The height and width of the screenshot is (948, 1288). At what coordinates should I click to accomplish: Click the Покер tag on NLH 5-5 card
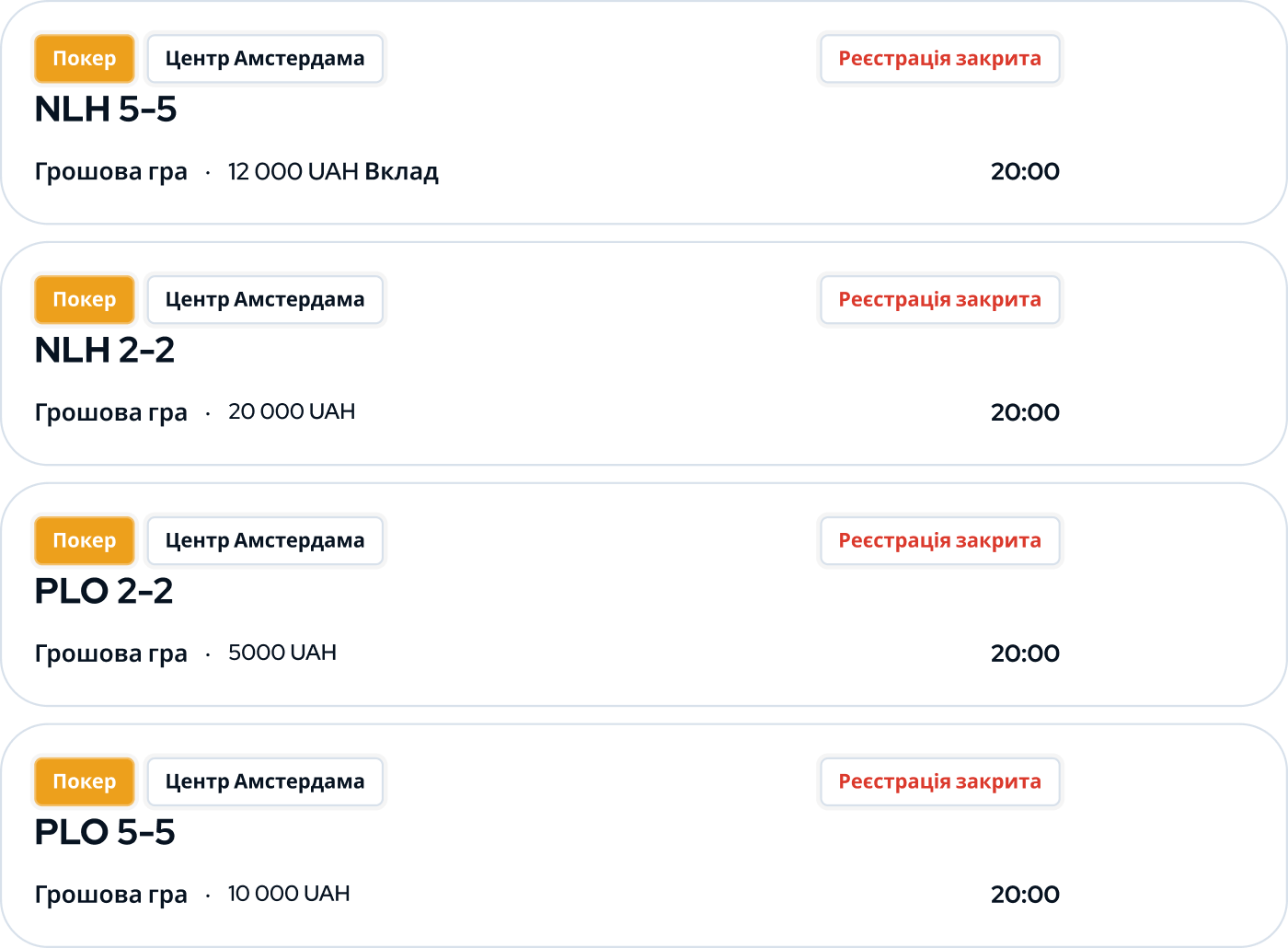85,59
